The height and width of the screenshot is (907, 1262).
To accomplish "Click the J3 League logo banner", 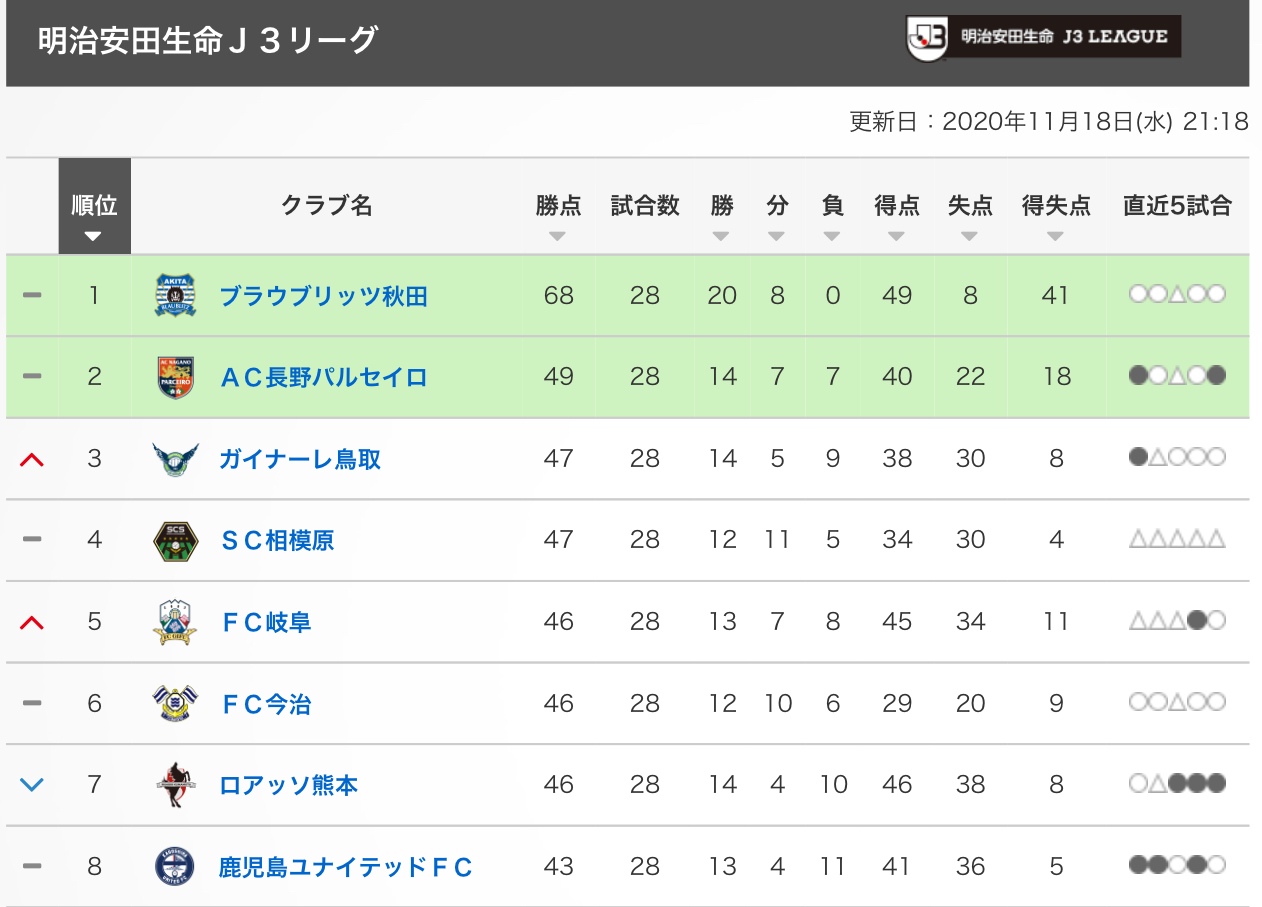I will (x=1043, y=37).
